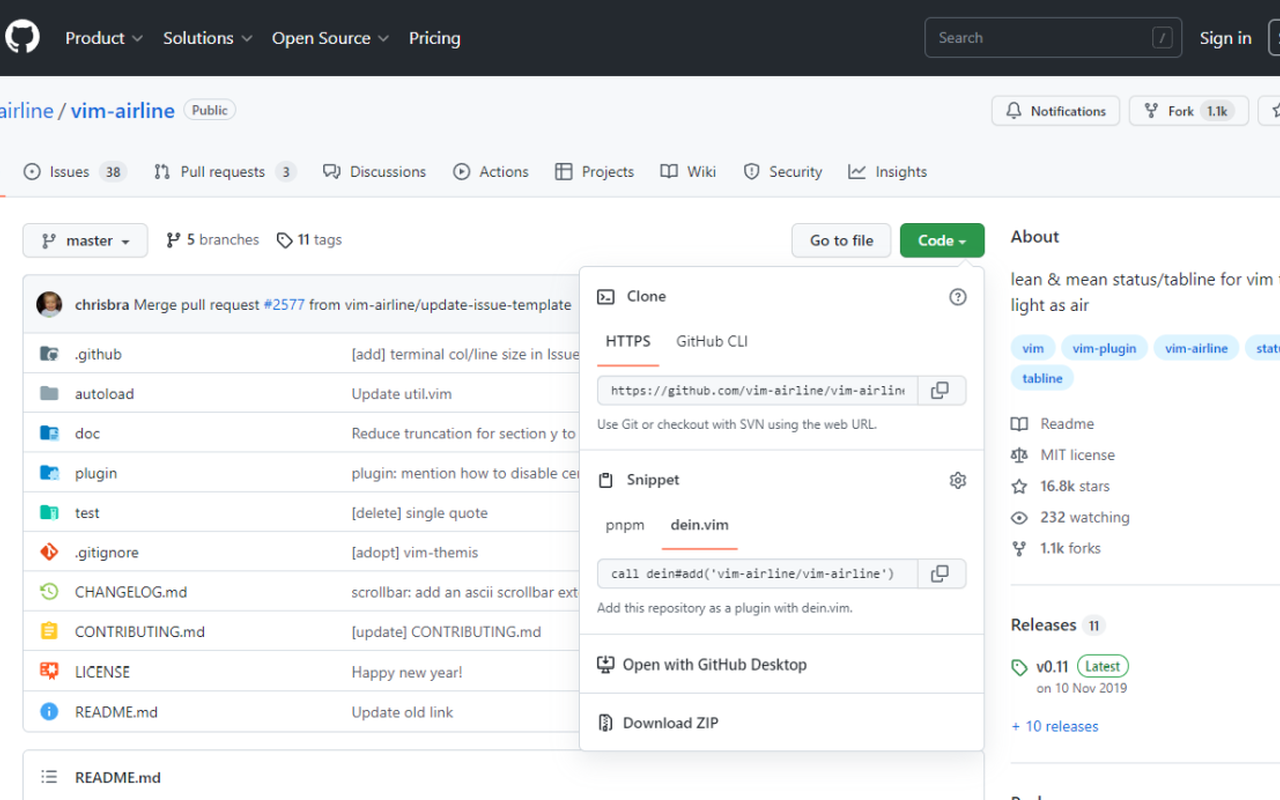Click chrisbra's avatar thumbnail
This screenshot has width=1280, height=800.
(x=50, y=305)
